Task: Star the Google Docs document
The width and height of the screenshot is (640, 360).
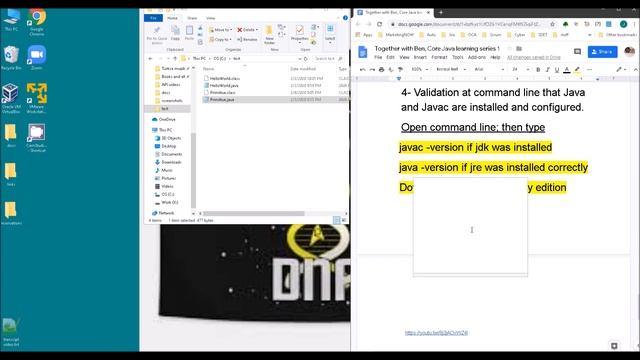Action: (509, 49)
